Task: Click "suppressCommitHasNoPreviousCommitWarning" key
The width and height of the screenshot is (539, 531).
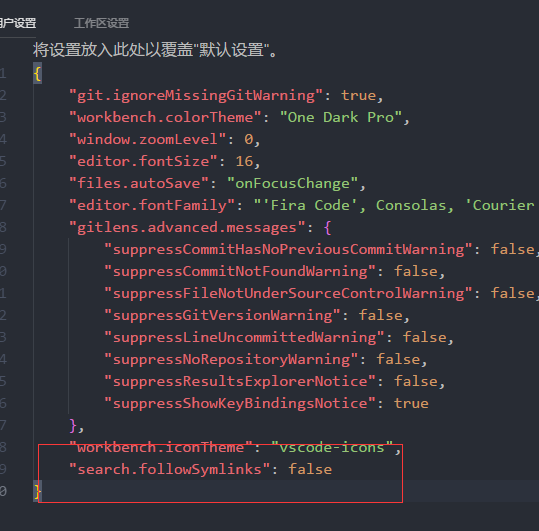Action: tap(288, 250)
